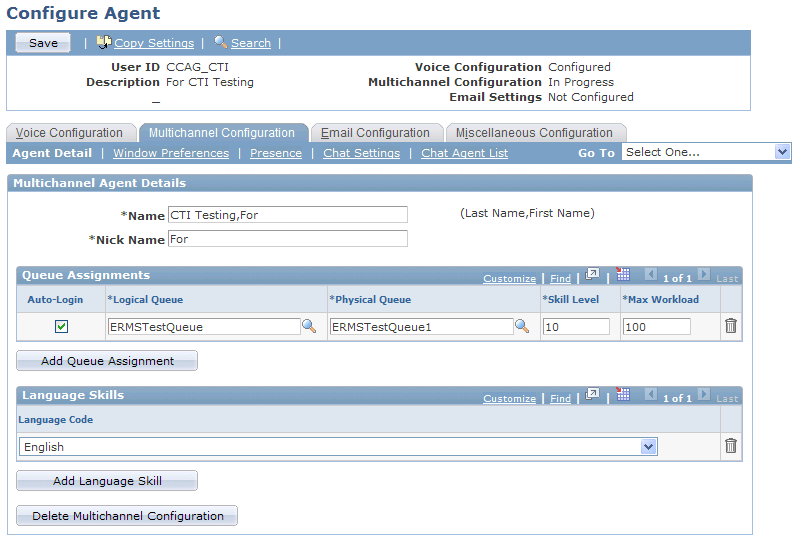Show next row arrow in Queue Assignments

704,275
